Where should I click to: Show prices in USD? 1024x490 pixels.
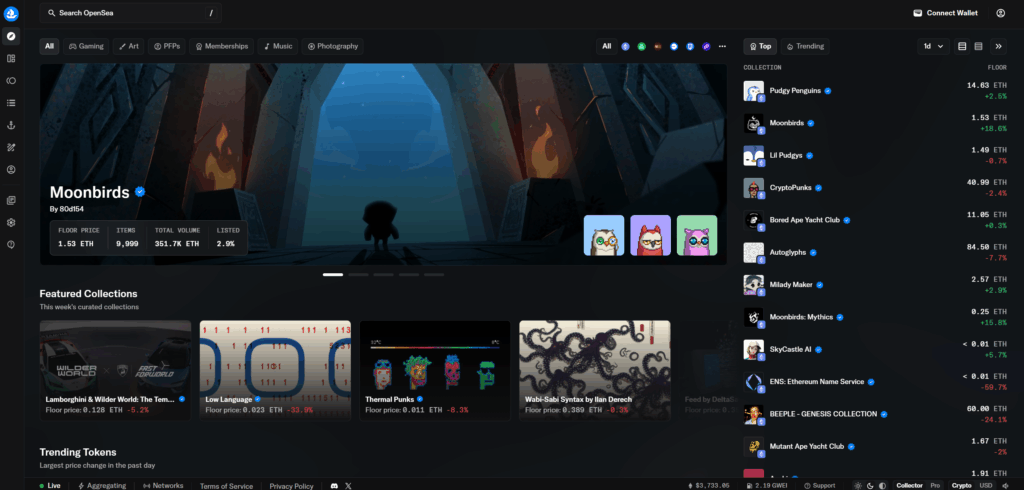point(986,485)
